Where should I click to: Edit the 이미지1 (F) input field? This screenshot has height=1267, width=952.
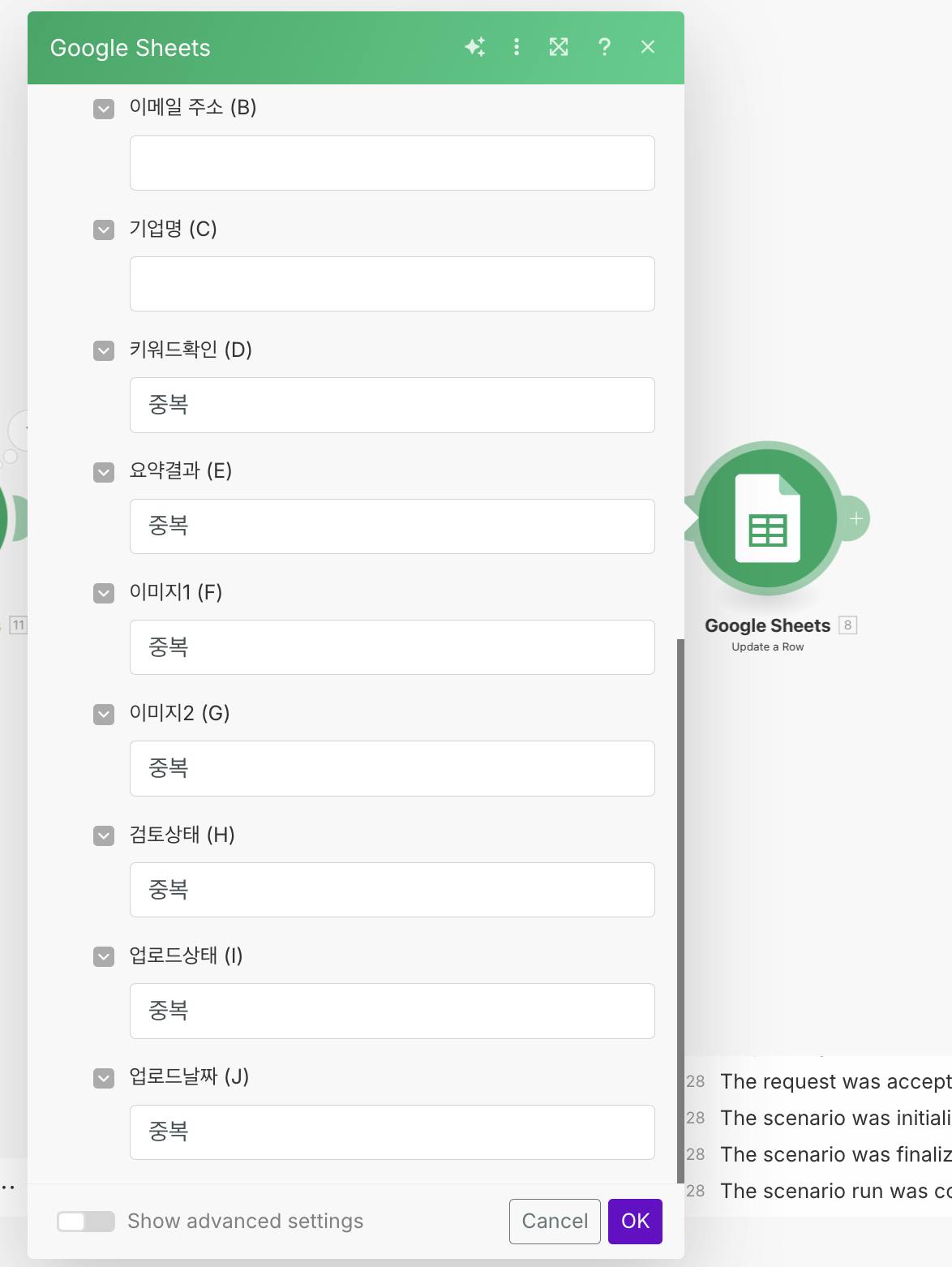[x=392, y=647]
